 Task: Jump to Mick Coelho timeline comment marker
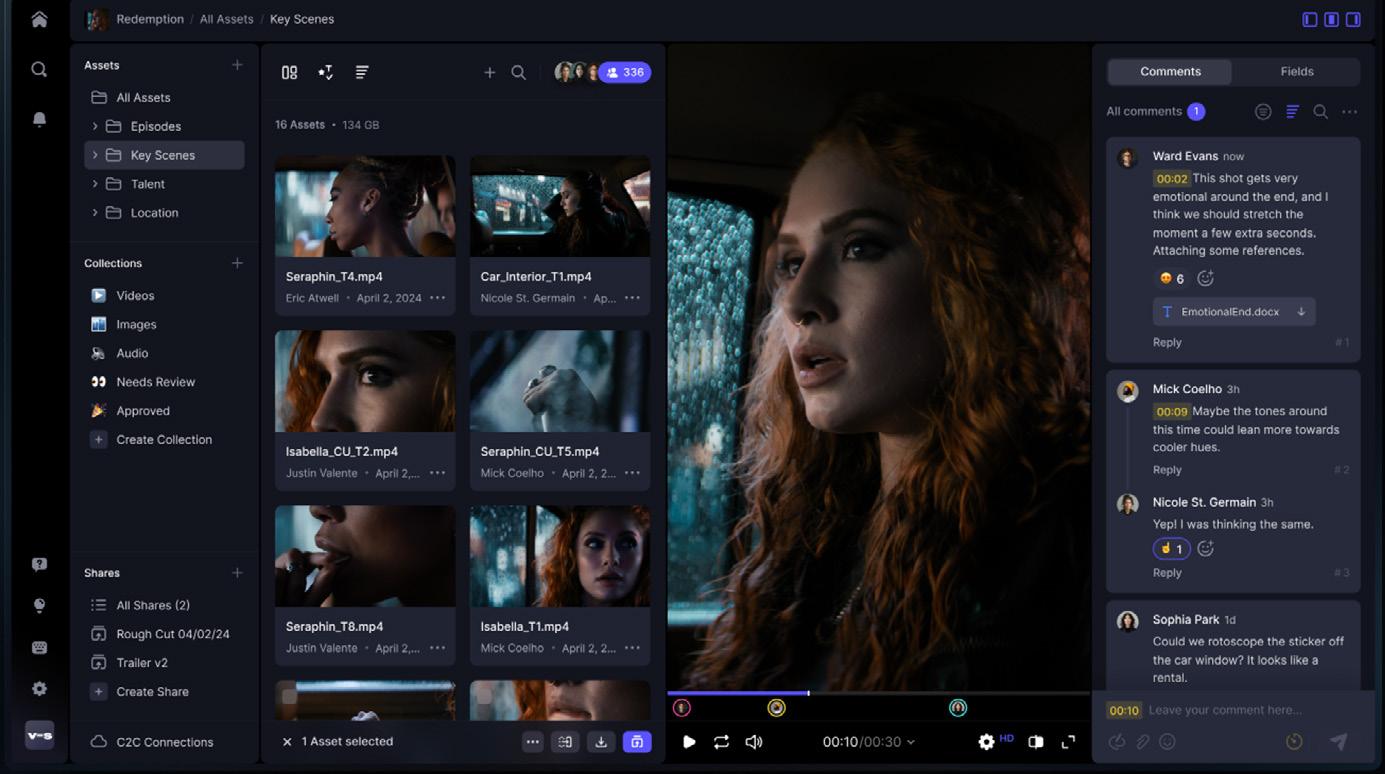776,708
